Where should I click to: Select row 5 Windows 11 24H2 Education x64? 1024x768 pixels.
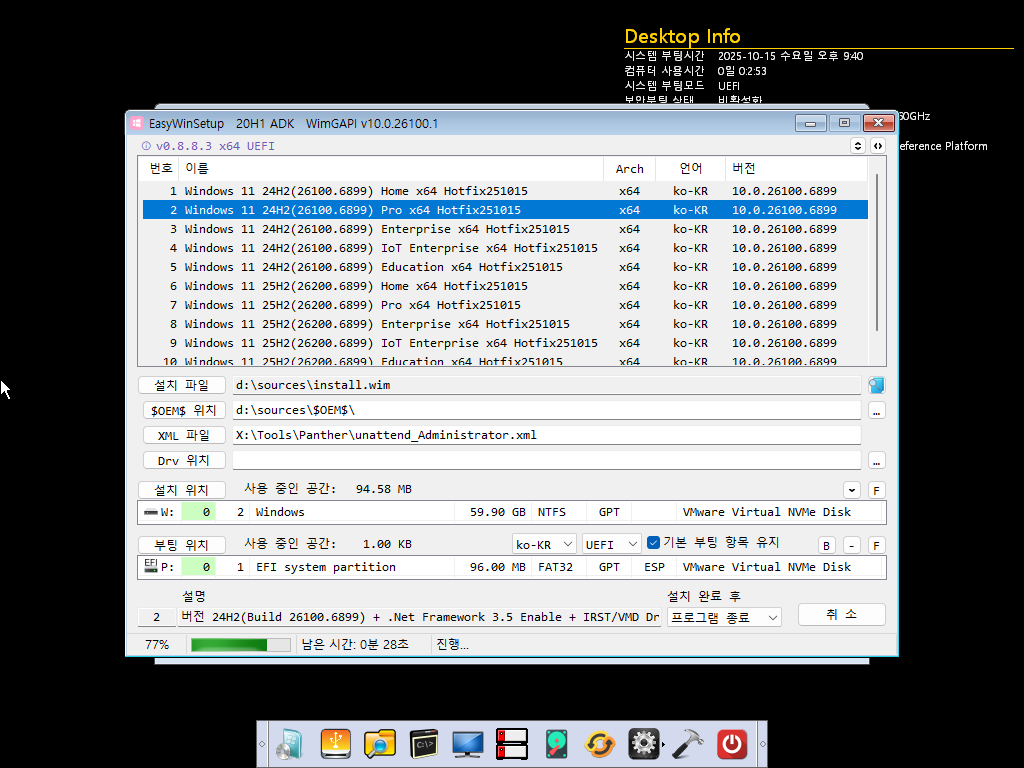[505, 267]
